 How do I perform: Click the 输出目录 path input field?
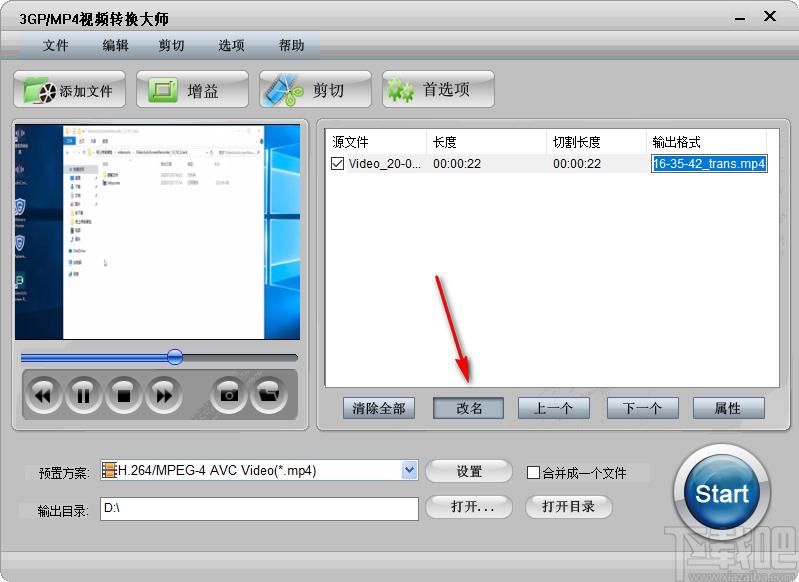[259, 508]
